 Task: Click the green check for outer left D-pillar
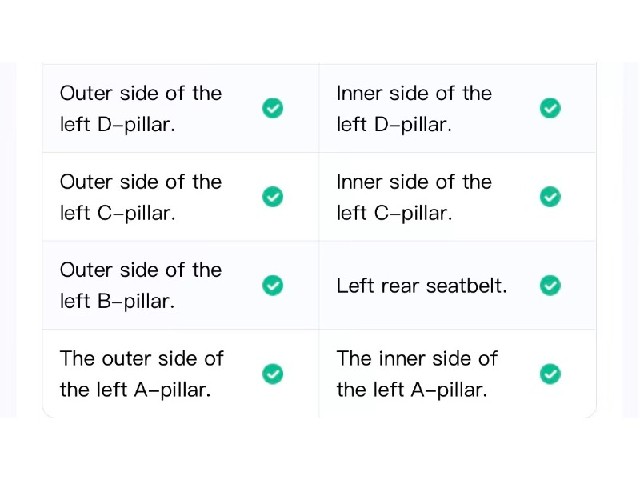(272, 108)
